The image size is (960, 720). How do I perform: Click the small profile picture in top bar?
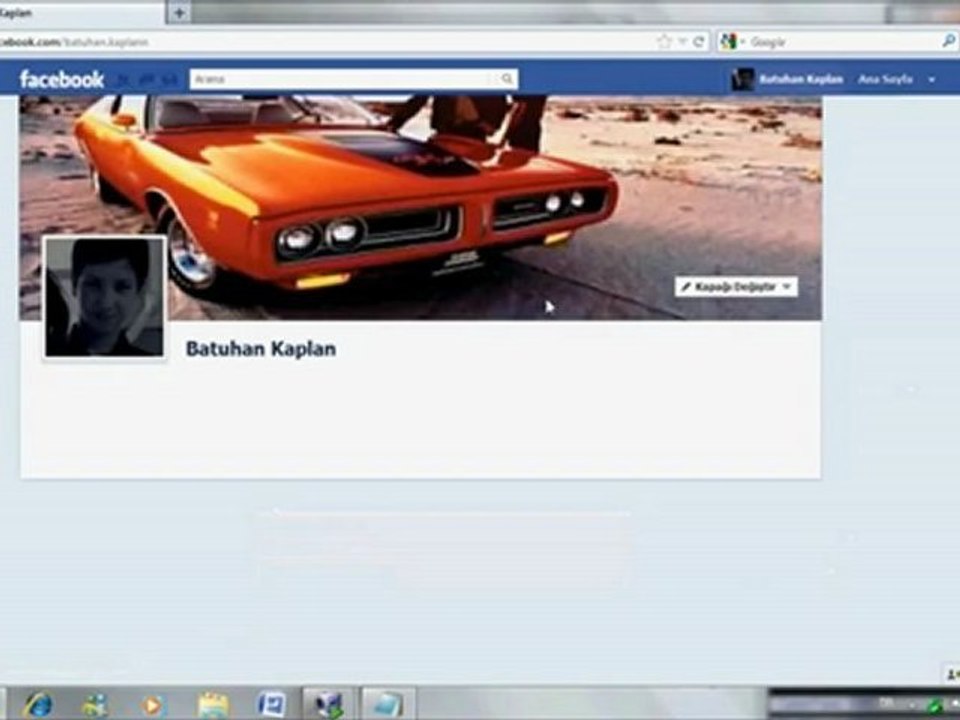pos(743,80)
